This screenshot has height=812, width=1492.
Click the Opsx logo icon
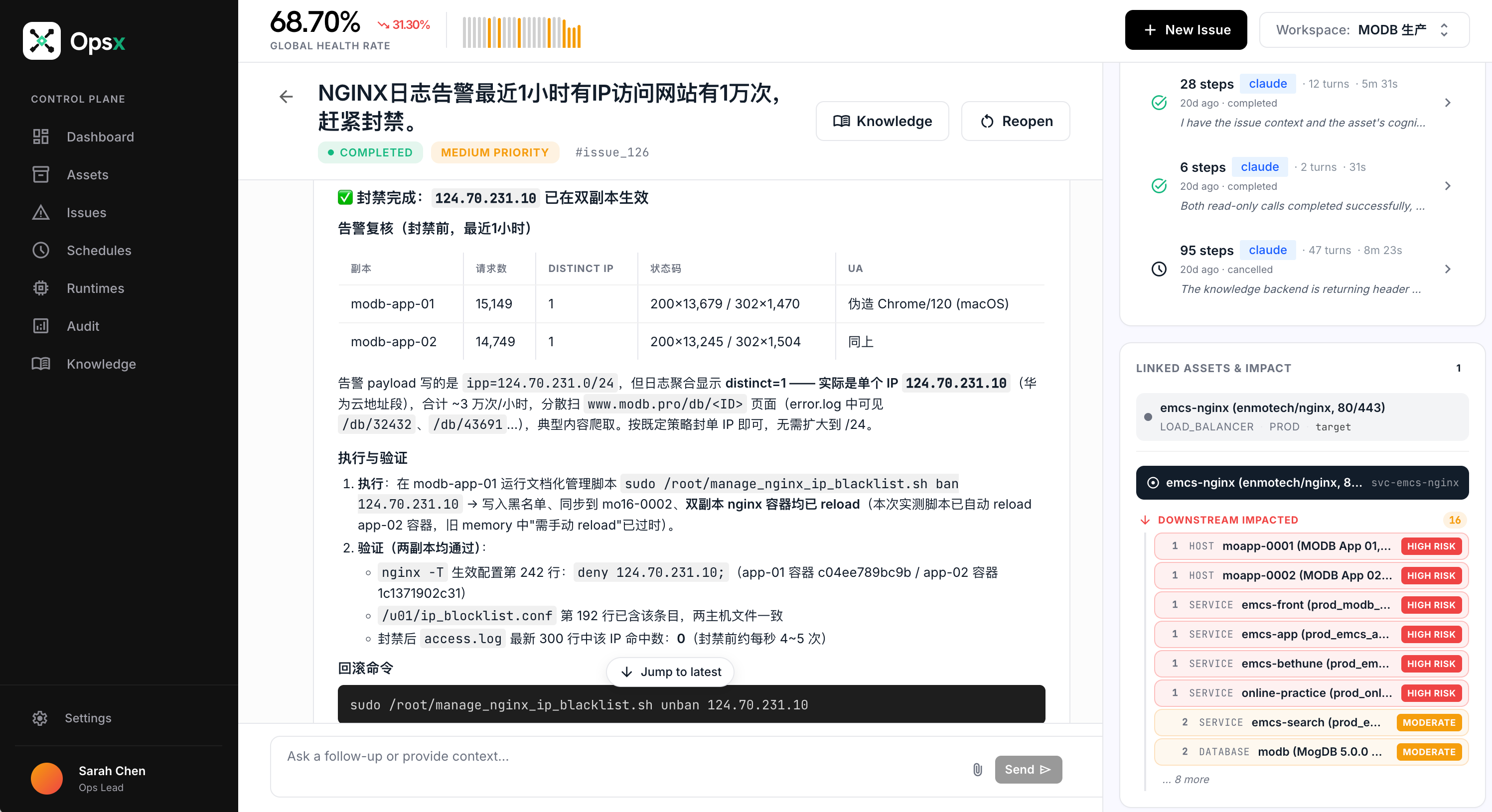pyautogui.click(x=42, y=41)
